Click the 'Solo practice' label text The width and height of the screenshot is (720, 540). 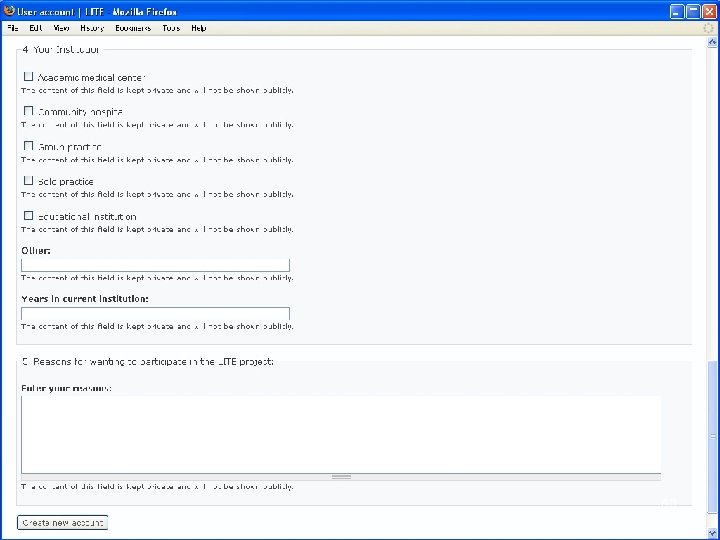point(66,182)
